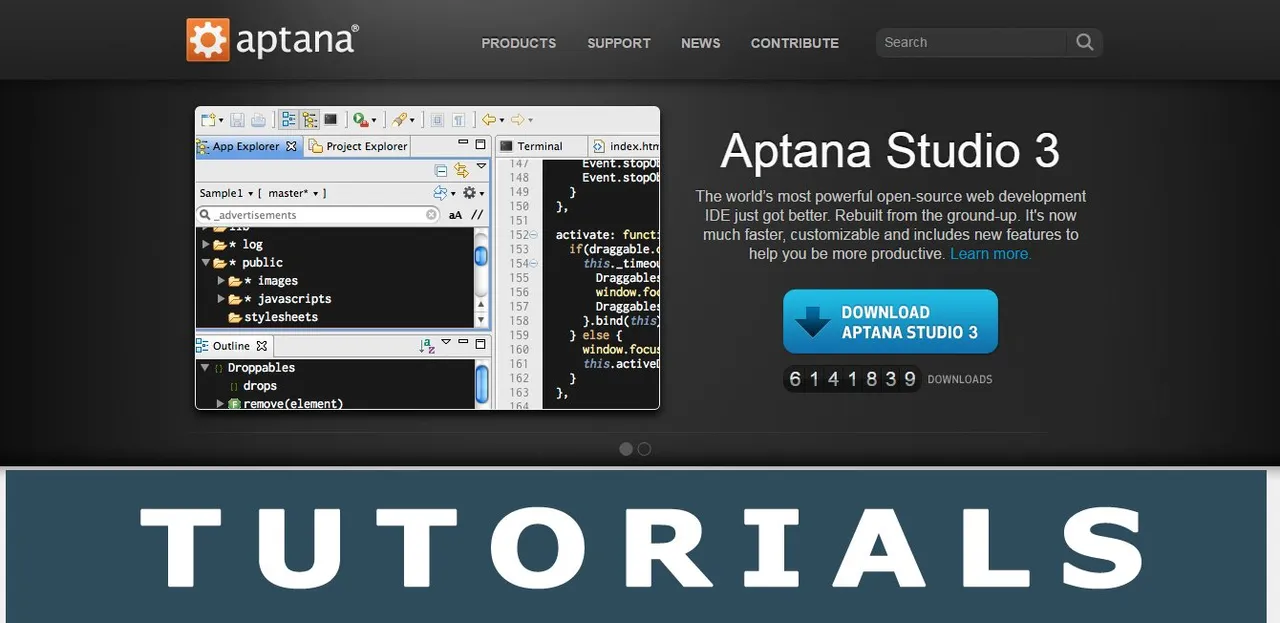1280x623 pixels.
Task: Switch to the index.htm editor tab
Action: [x=624, y=146]
